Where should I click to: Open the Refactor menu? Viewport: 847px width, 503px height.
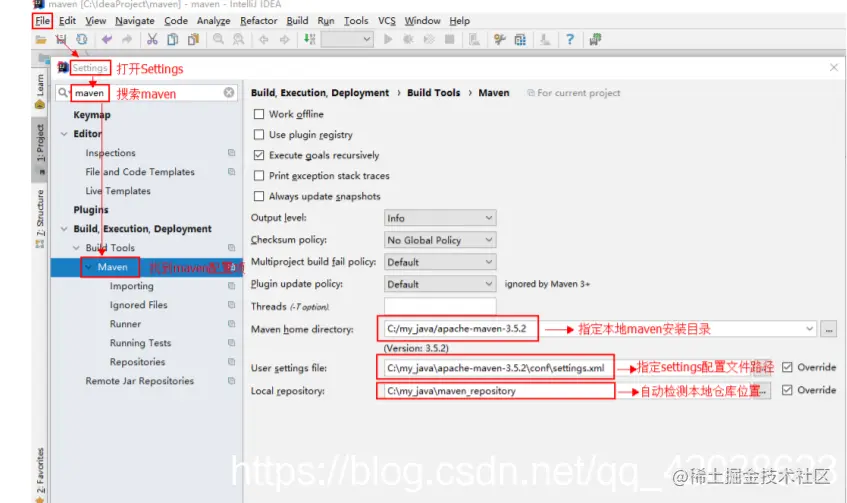[x=258, y=21]
